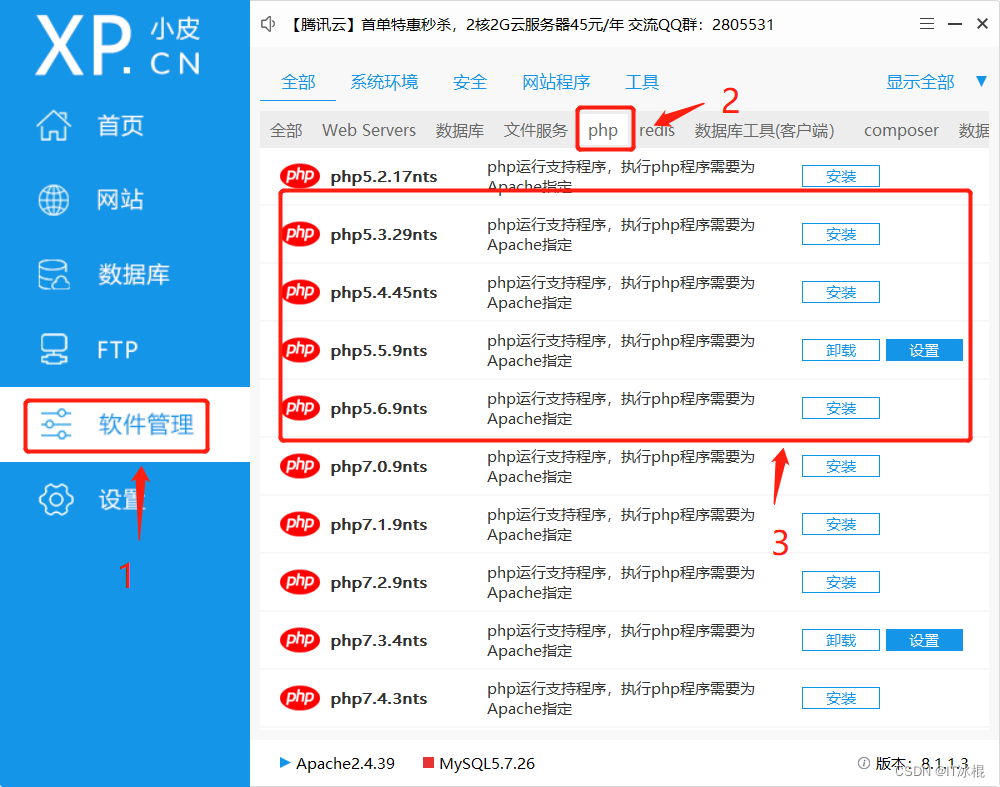Click the php7.1.9nts logo icon
The height and width of the screenshot is (787, 1000).
point(300,524)
